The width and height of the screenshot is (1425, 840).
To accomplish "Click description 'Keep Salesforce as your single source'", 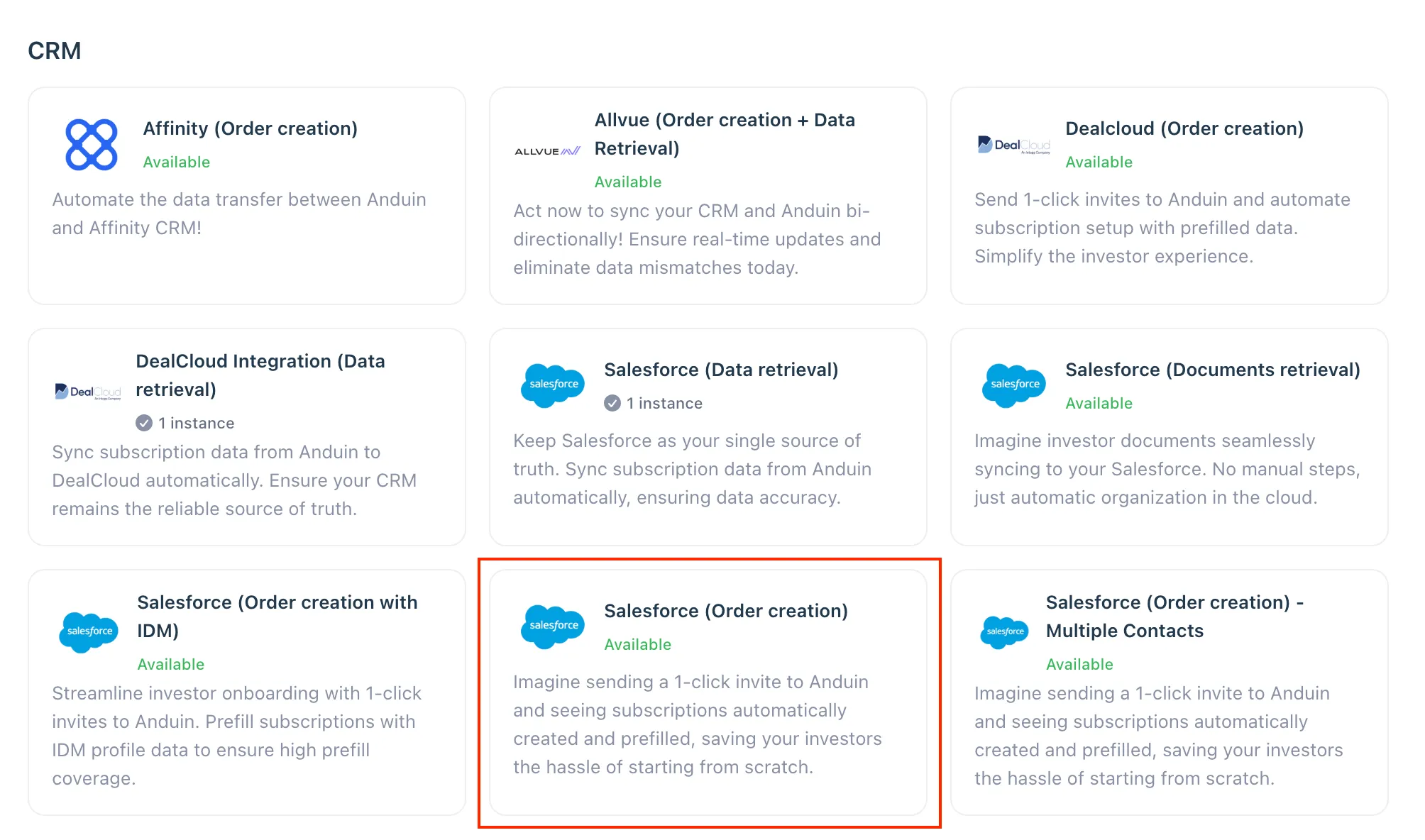I will pos(693,469).
